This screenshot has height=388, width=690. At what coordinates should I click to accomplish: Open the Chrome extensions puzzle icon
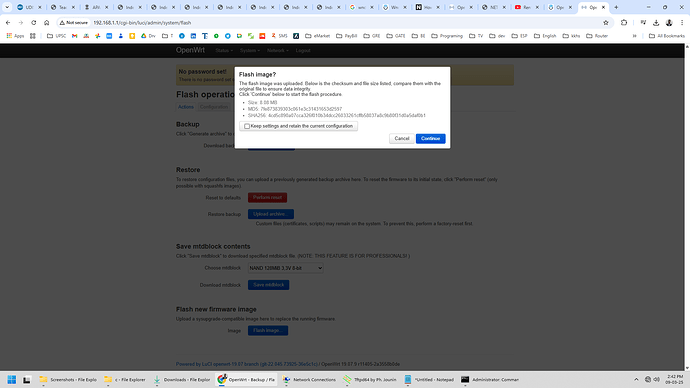[x=624, y=22]
